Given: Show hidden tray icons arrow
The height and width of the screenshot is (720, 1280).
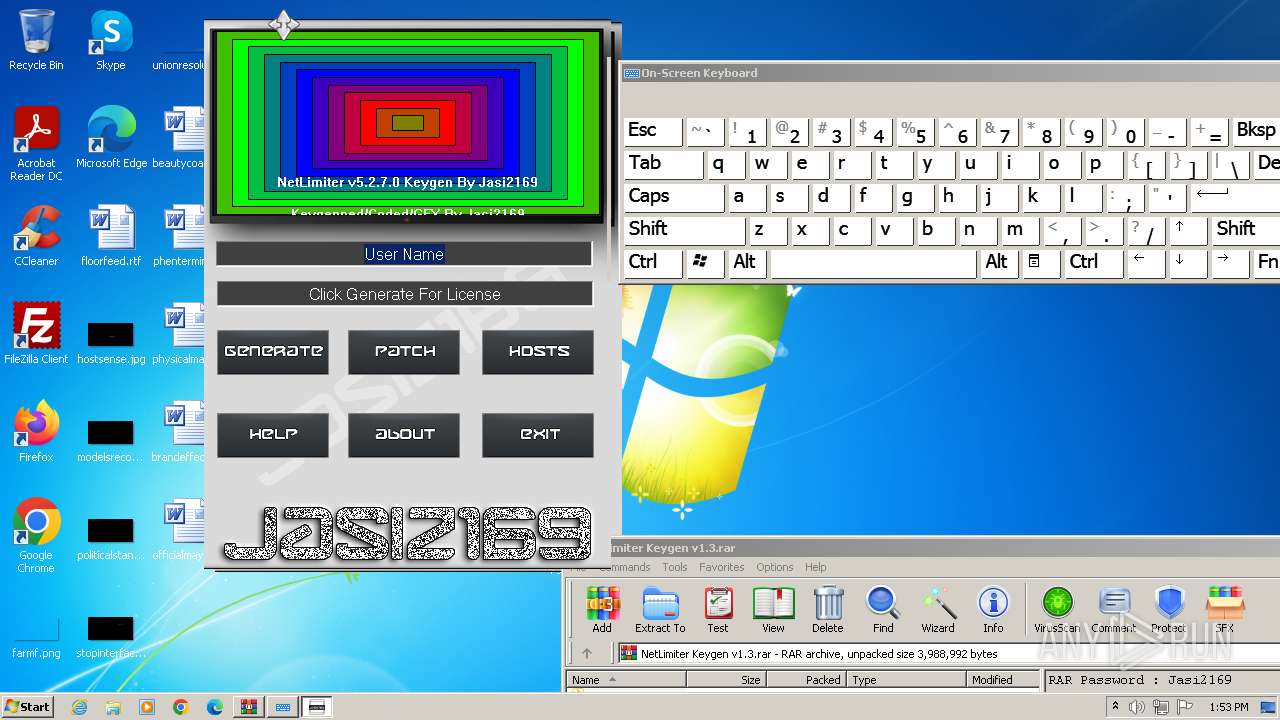Looking at the screenshot, I should (x=1115, y=707).
